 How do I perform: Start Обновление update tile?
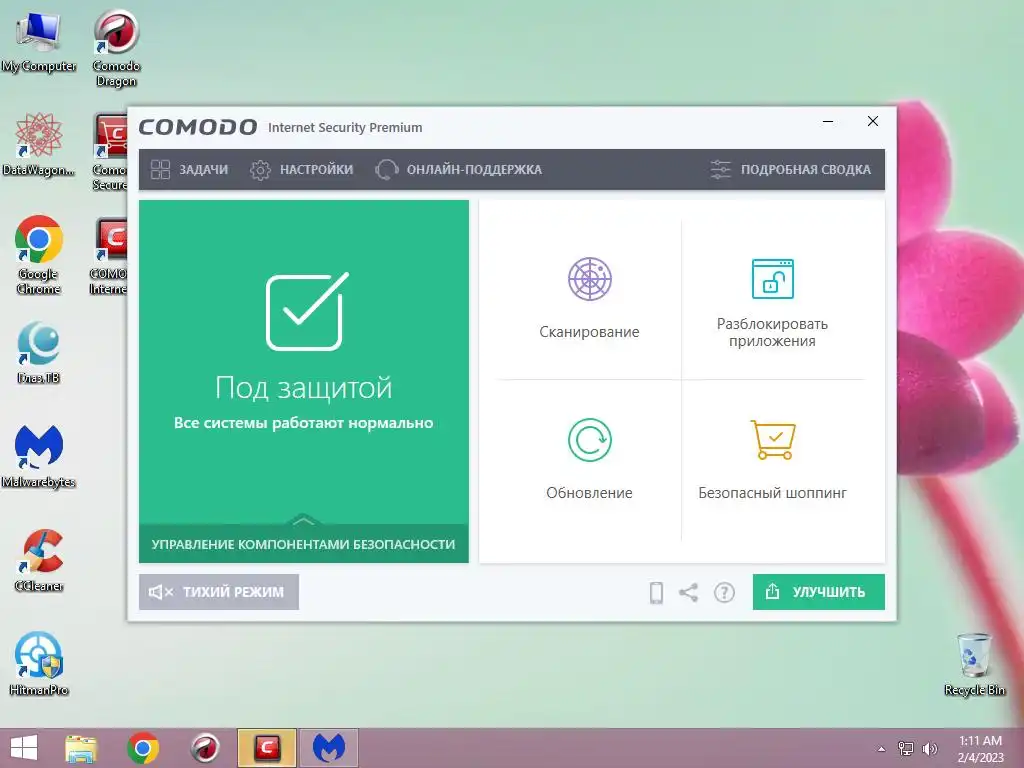(x=589, y=460)
